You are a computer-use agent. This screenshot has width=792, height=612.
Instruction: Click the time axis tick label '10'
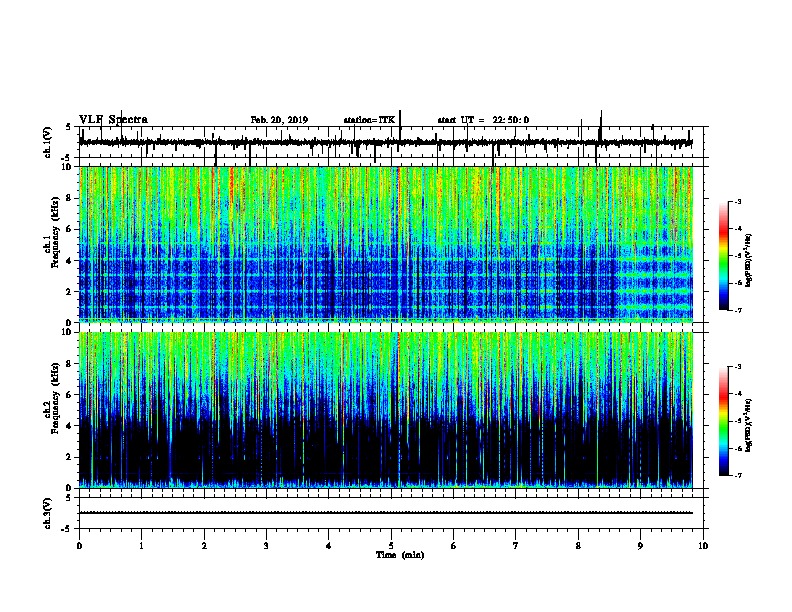[x=703, y=546]
